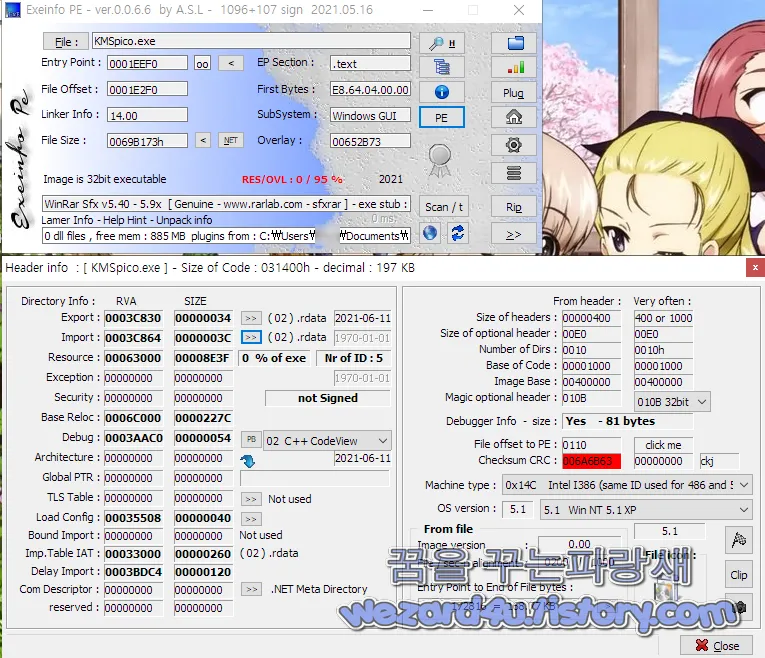Click the PB button beside Debug
Screen dimensions: 765x658
(x=251, y=439)
